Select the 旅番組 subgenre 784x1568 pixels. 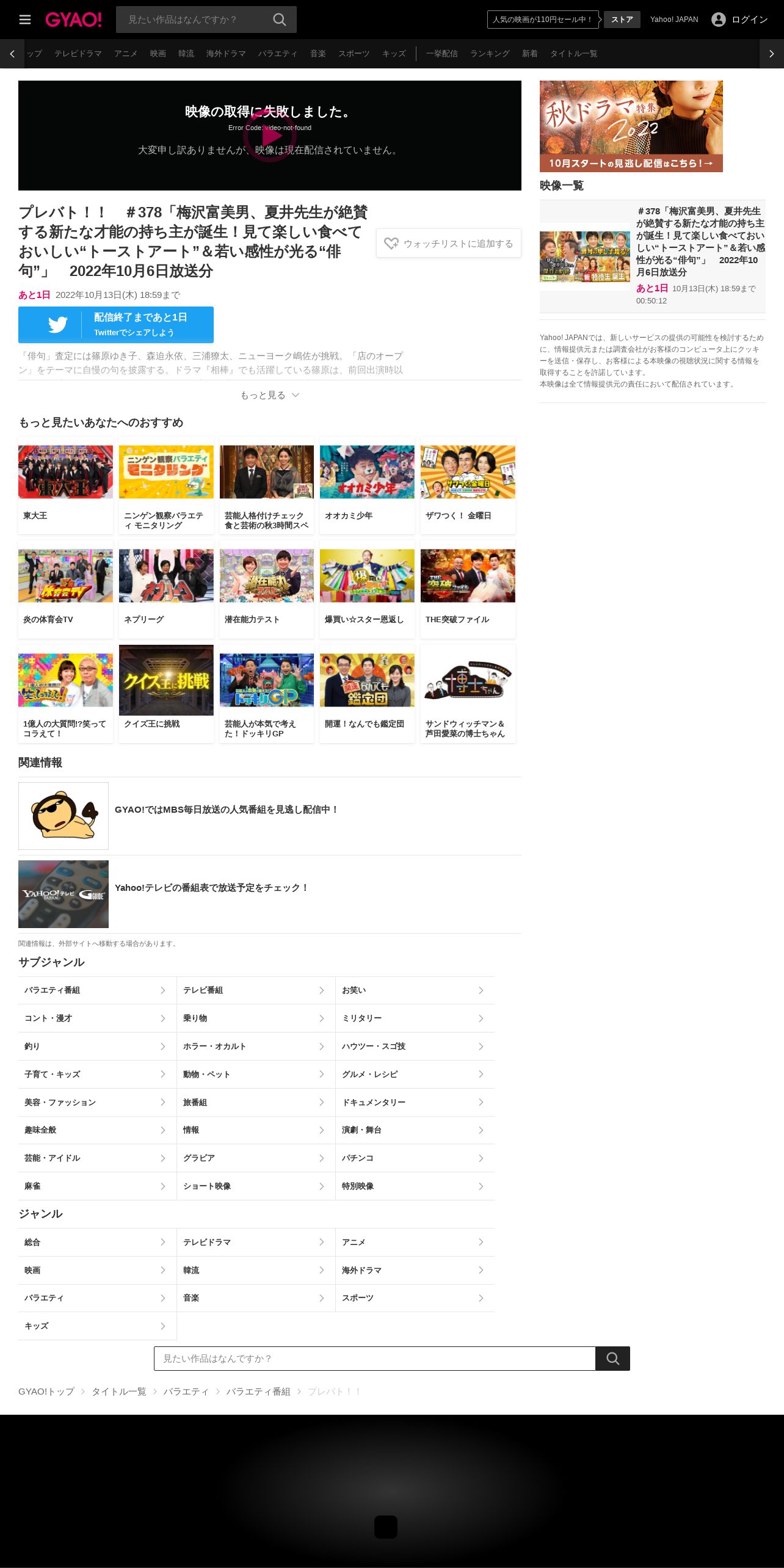click(x=256, y=1102)
